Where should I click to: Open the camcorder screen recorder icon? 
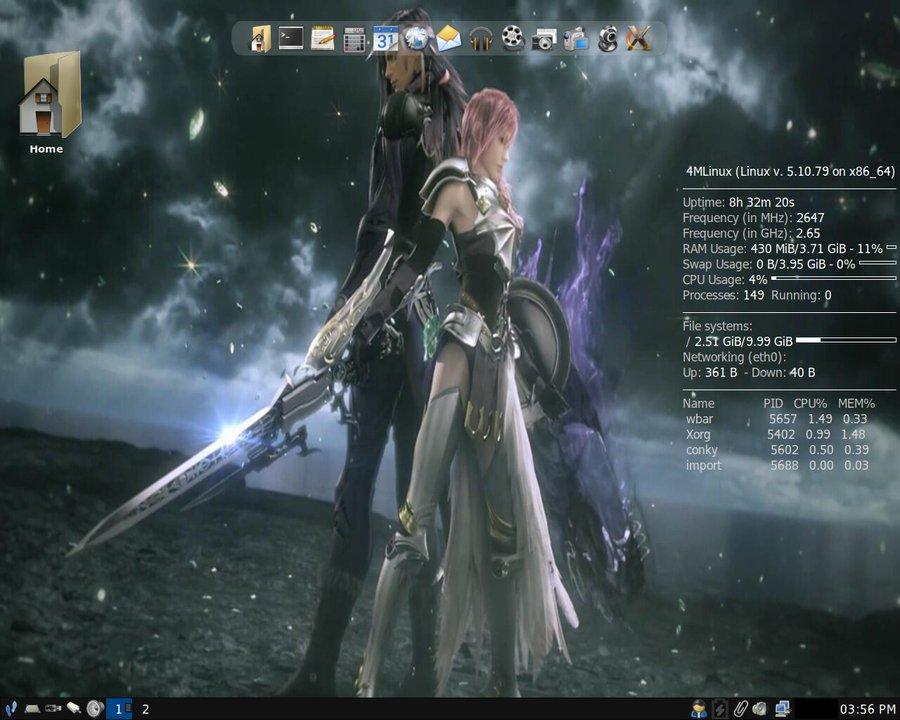click(575, 39)
